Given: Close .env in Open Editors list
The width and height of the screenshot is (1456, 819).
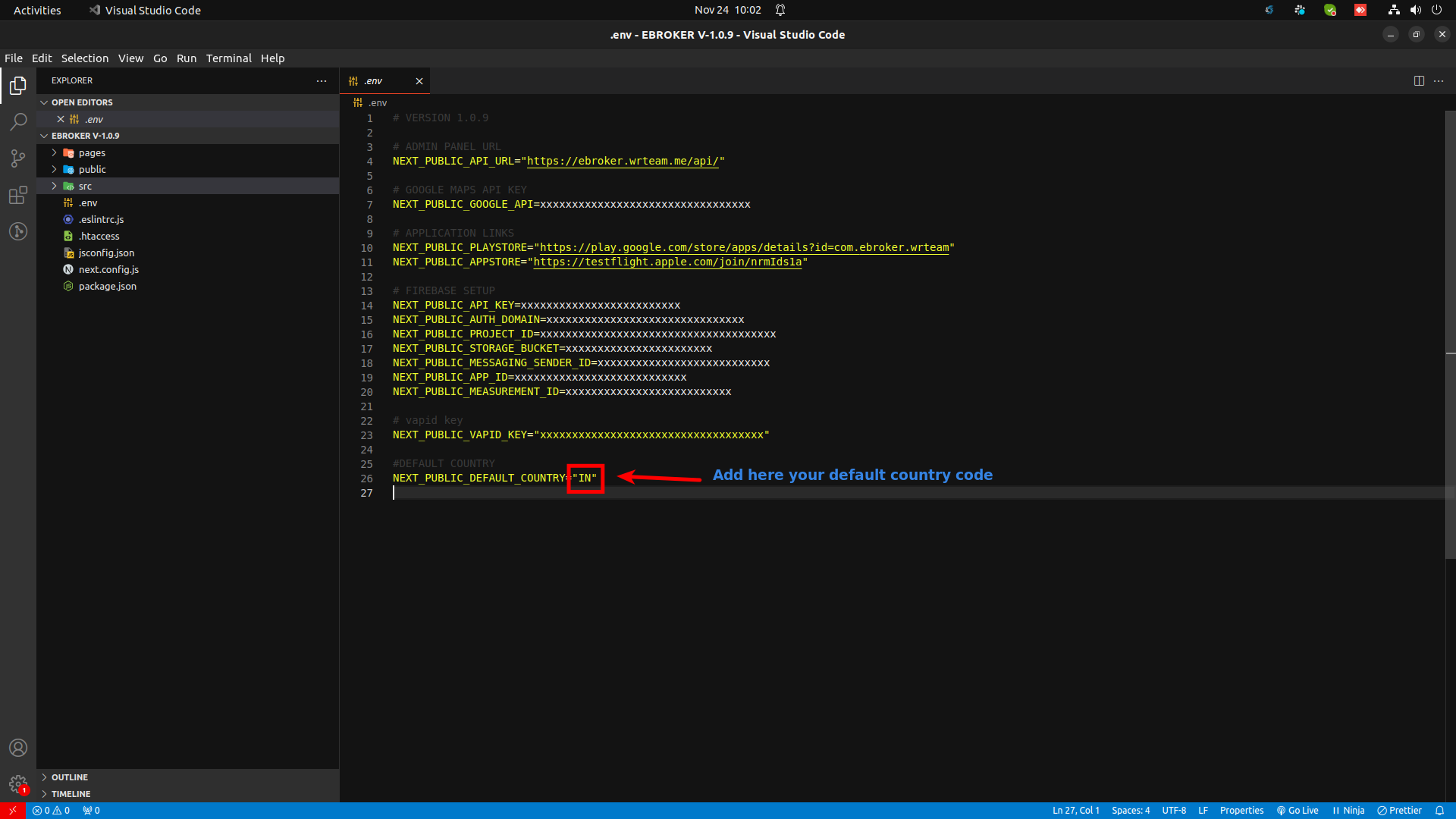Looking at the screenshot, I should coord(61,119).
